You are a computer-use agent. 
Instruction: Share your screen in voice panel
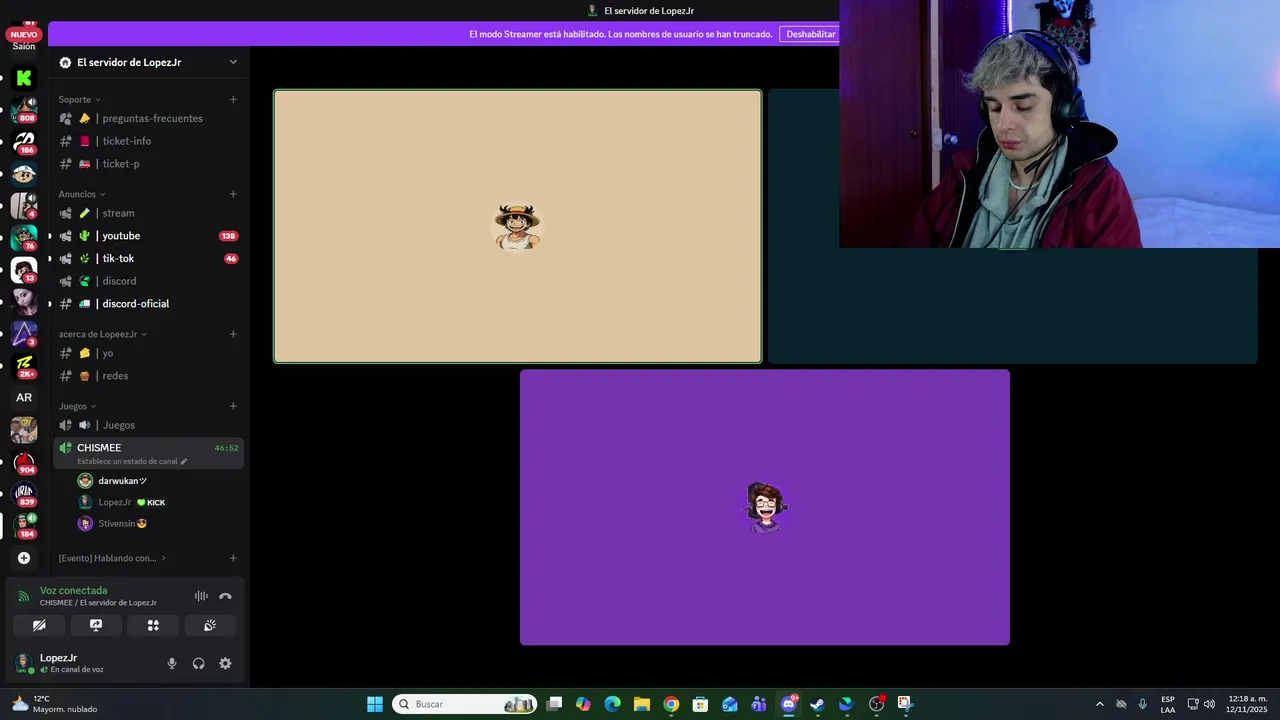coord(96,625)
